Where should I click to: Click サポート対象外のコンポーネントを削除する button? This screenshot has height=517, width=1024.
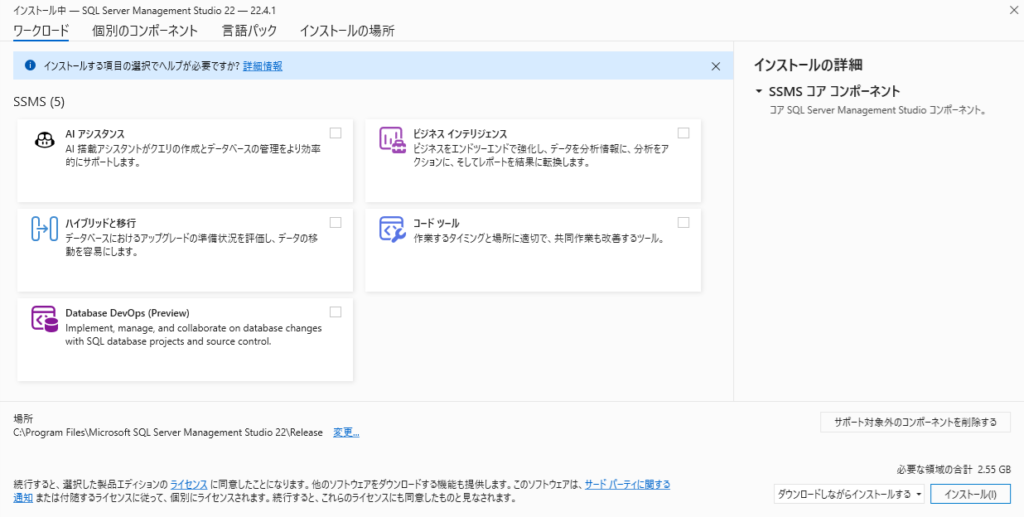[x=915, y=422]
